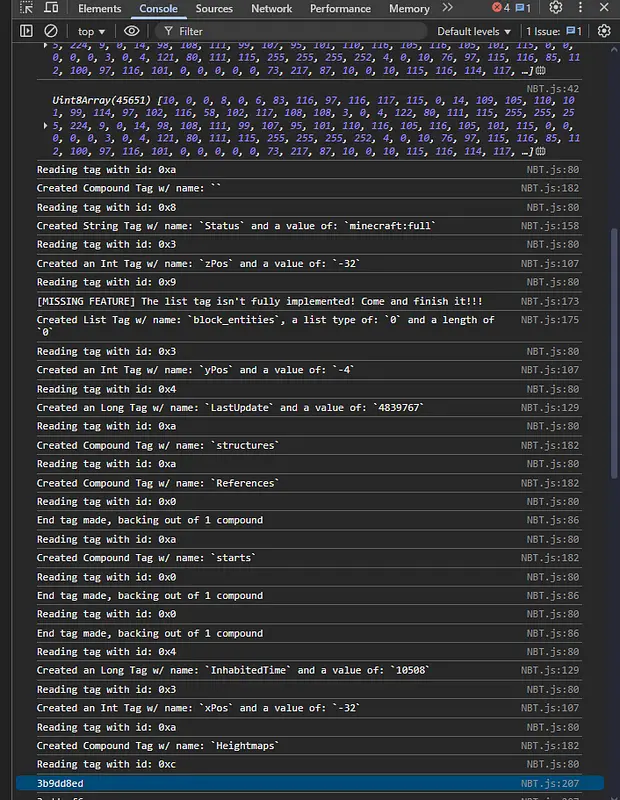Viewport: 620px width, 800px height.
Task: Open the NBT.js:173 source link
Action: coord(553,301)
